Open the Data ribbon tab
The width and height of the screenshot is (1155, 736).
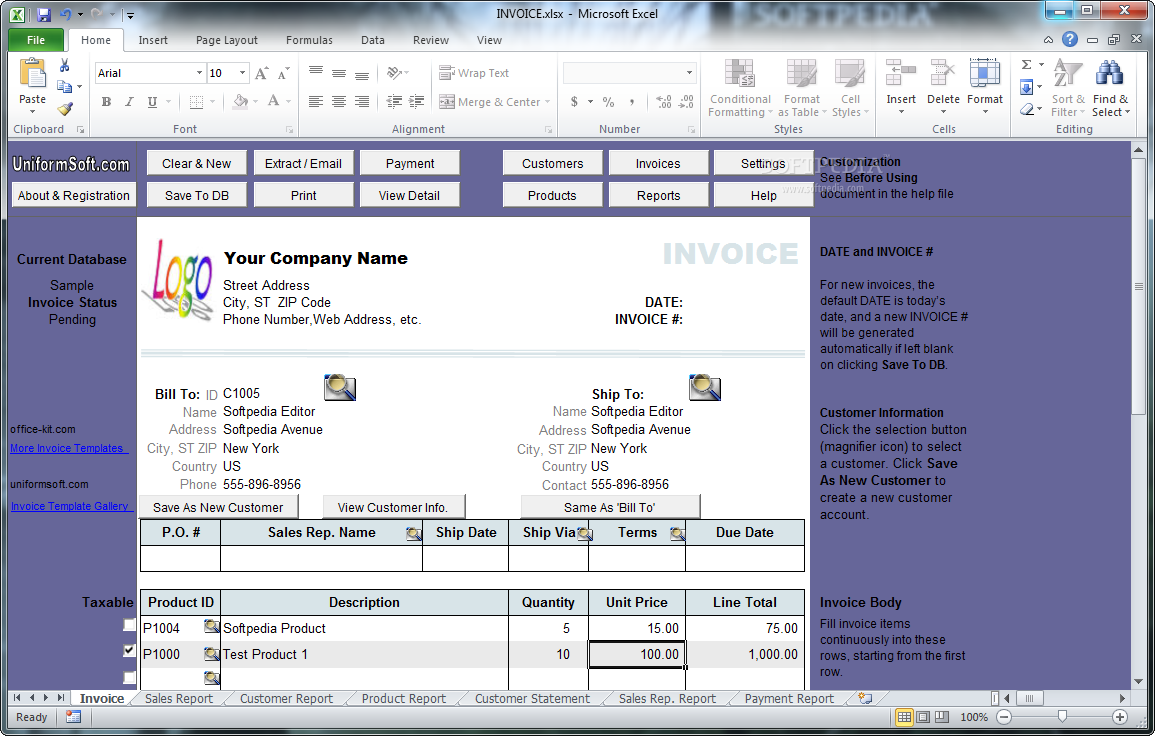tap(373, 40)
